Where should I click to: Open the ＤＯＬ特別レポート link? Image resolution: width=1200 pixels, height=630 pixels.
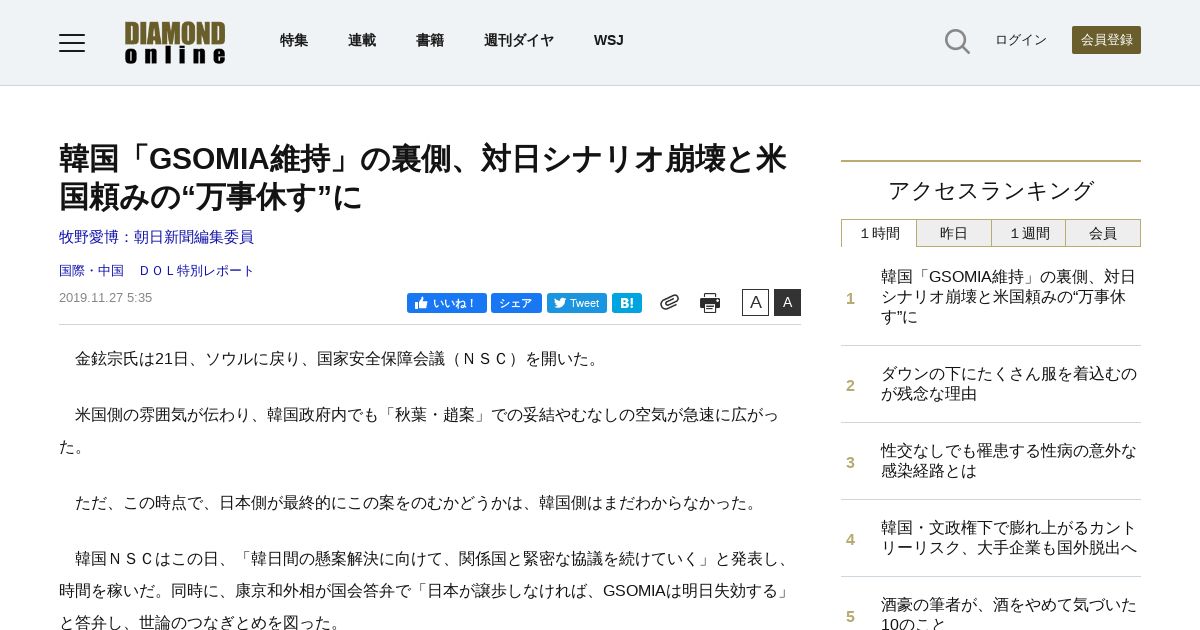[197, 271]
